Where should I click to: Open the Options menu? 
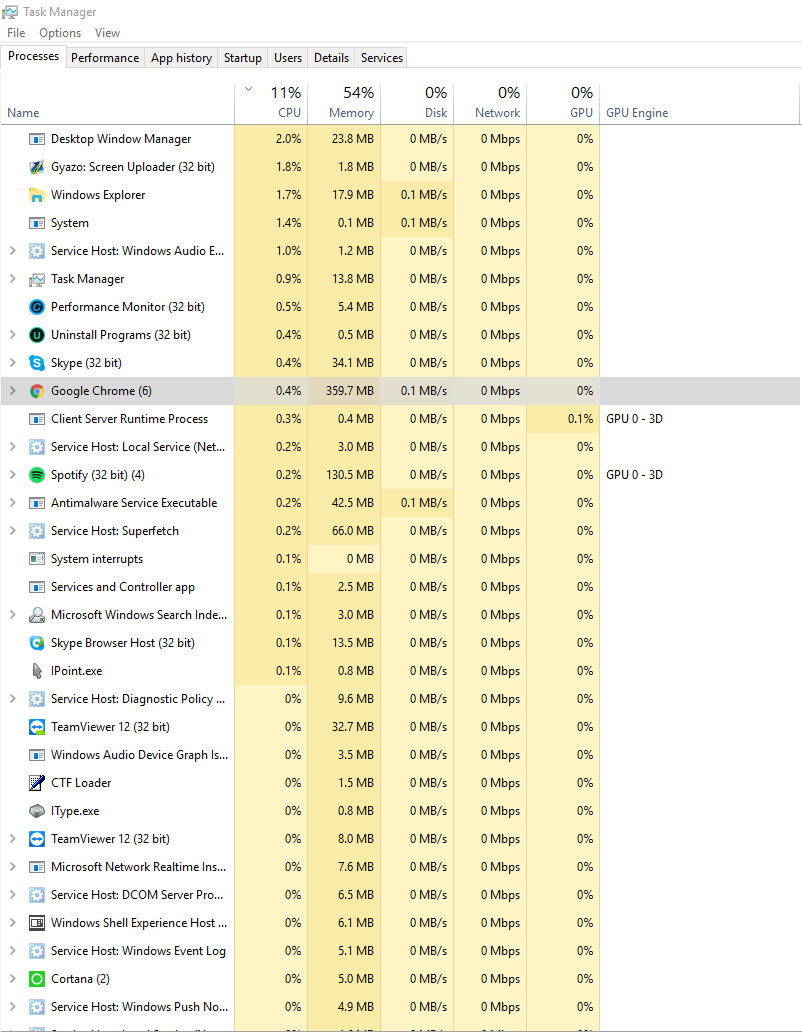[x=60, y=33]
